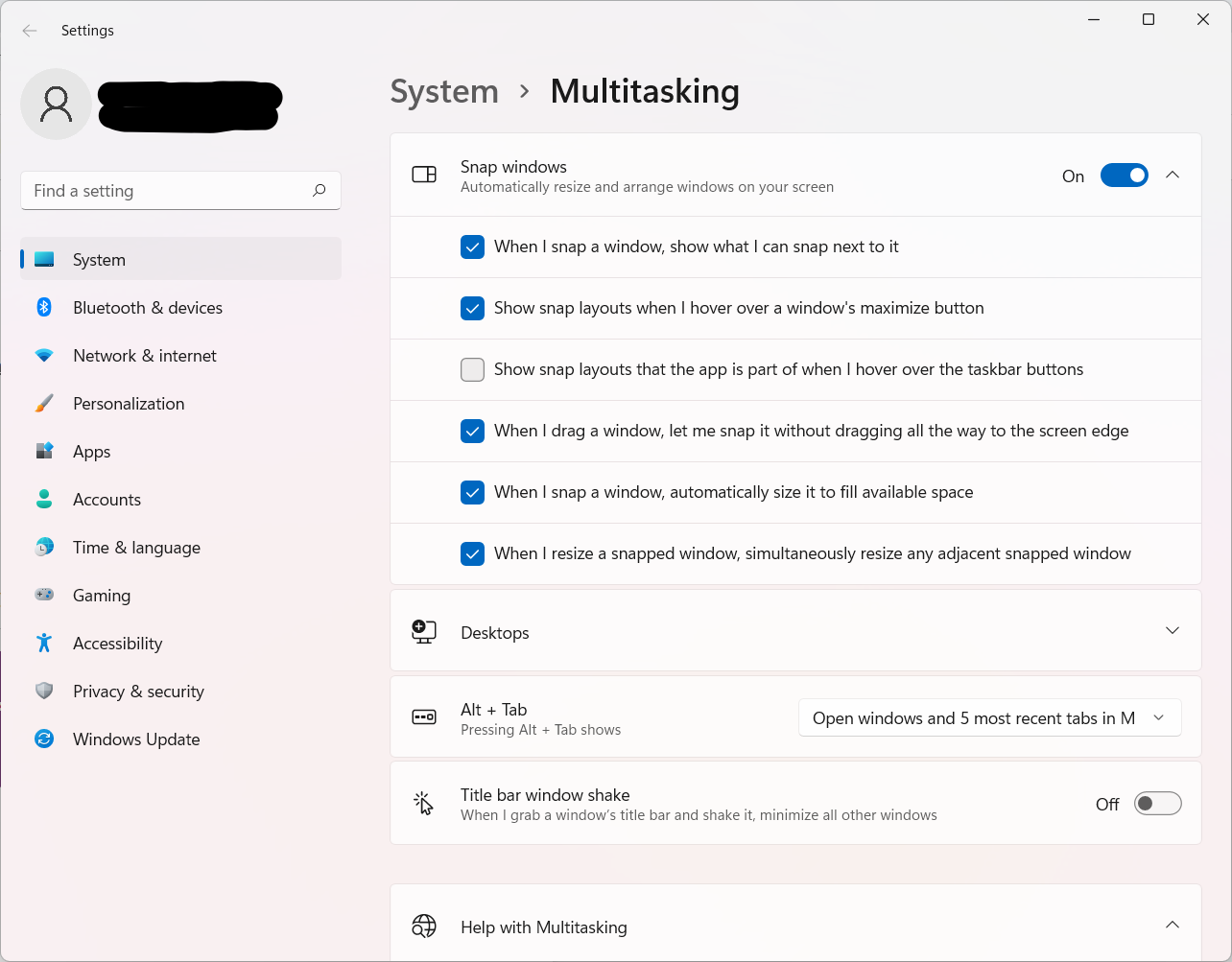Collapse the Help with Multitasking section
Image resolution: width=1232 pixels, height=962 pixels.
click(1173, 925)
